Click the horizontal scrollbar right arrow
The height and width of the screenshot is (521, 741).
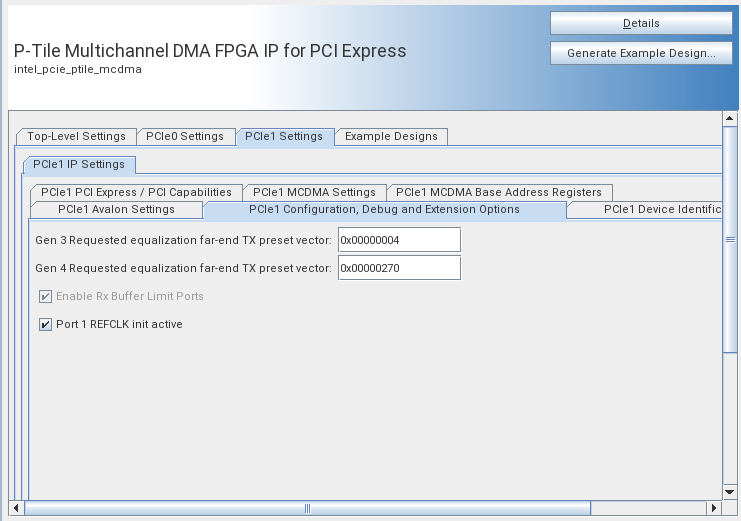[x=714, y=508]
